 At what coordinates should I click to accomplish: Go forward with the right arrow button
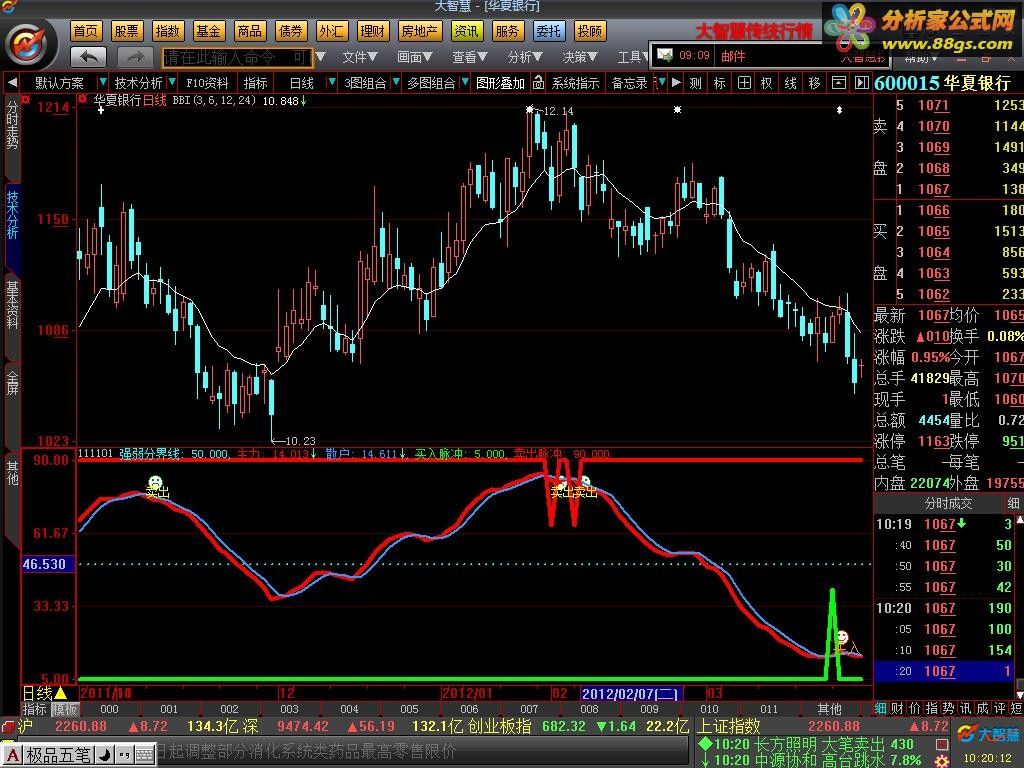click(135, 57)
